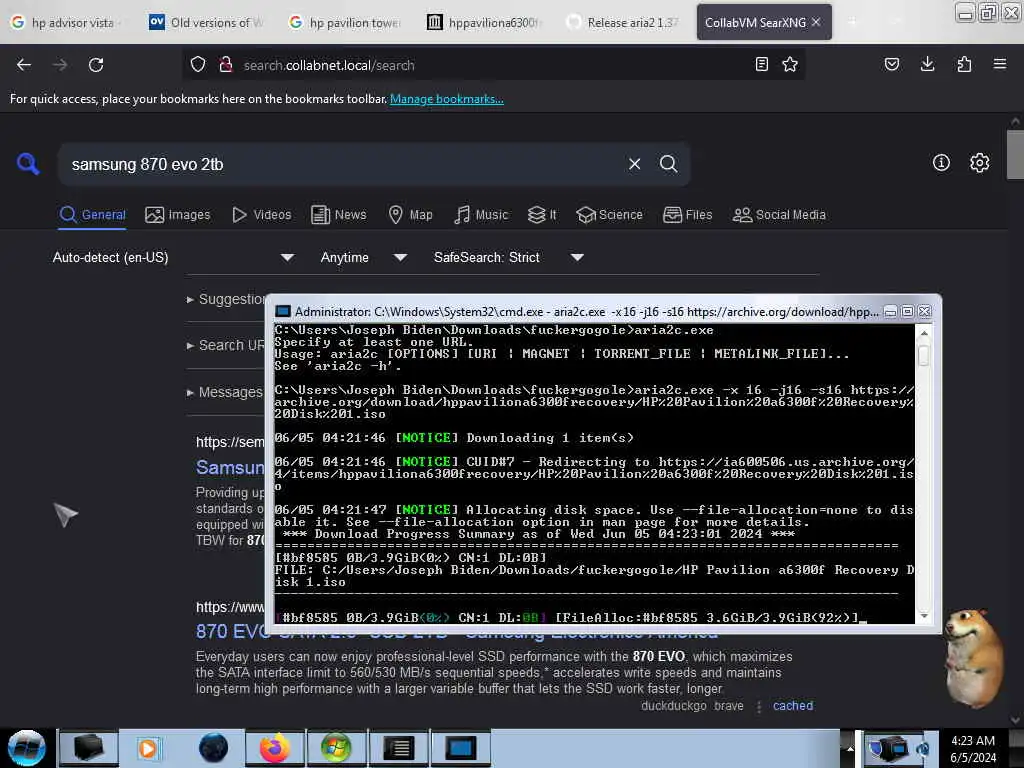
Task: Switch to the Videos search category
Action: click(262, 215)
